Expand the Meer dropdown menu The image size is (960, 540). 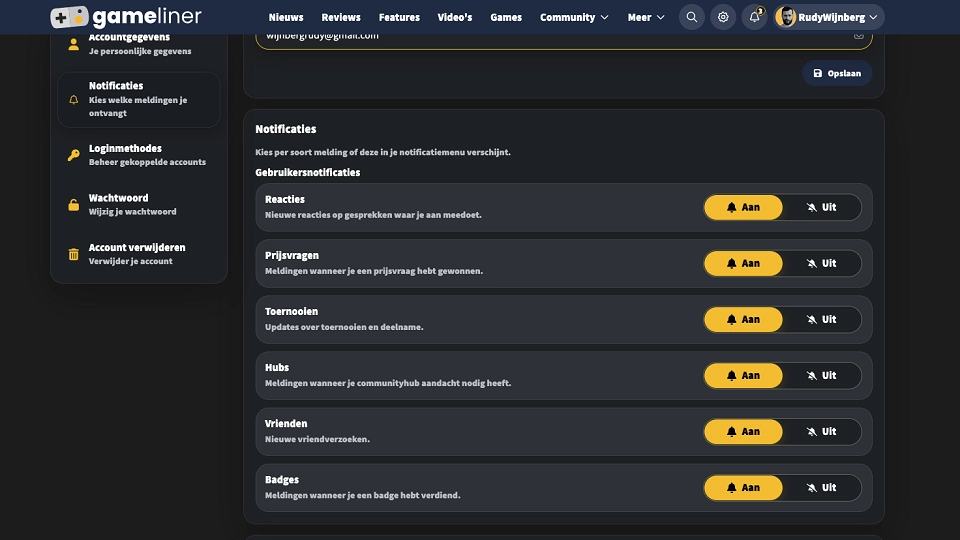click(x=646, y=17)
